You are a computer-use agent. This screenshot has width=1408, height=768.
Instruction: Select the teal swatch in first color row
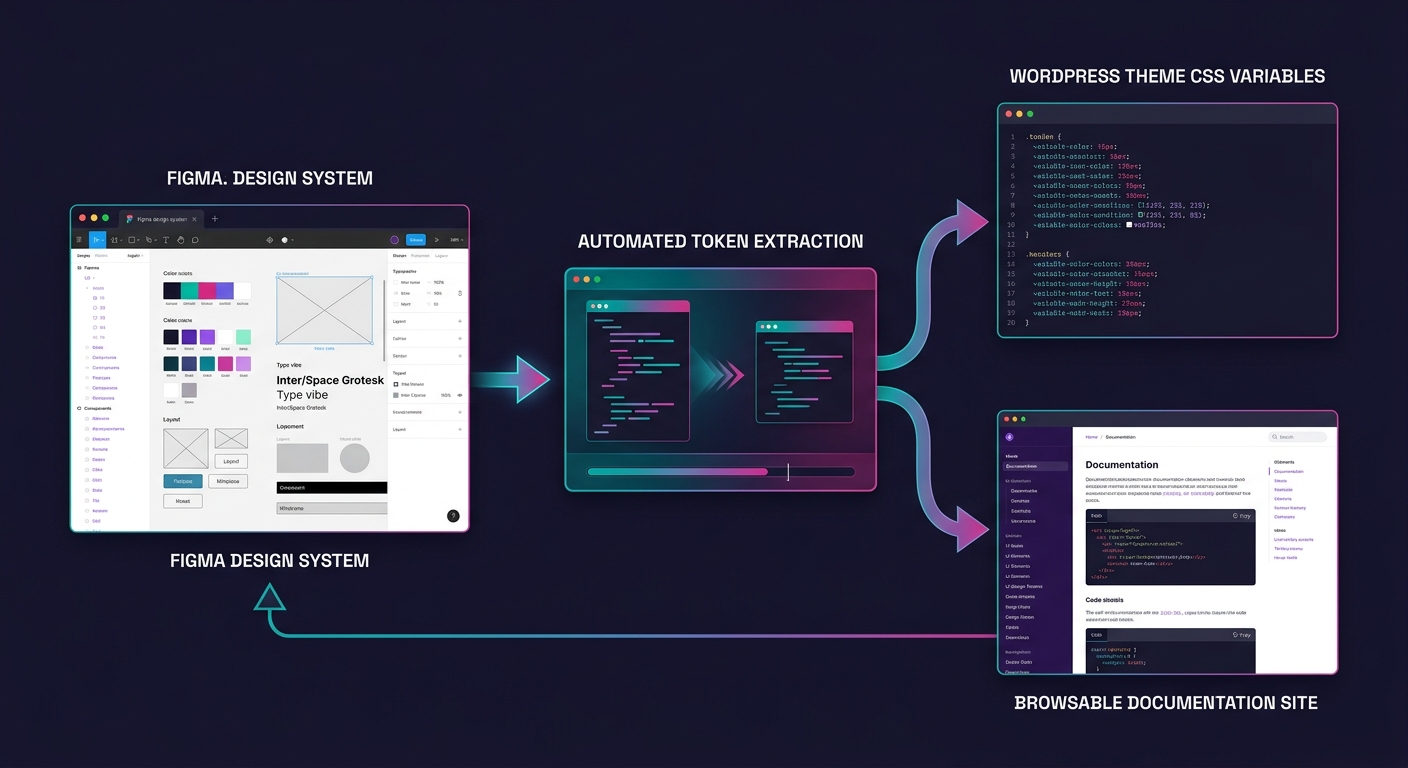[190, 291]
